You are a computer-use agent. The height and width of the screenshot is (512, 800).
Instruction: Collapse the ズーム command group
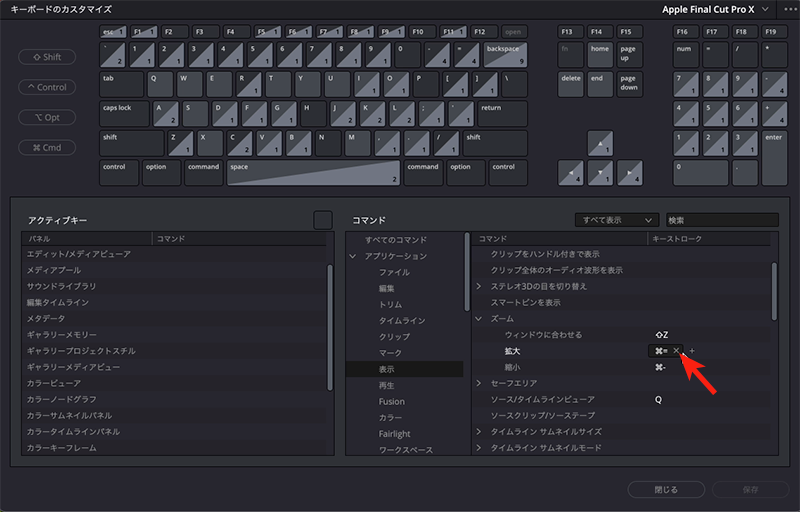479,319
